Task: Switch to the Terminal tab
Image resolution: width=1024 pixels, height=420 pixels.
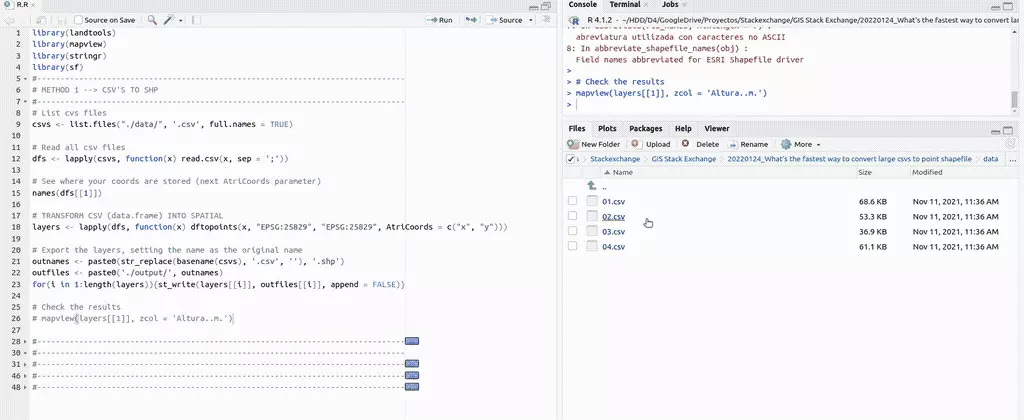Action: click(625, 5)
